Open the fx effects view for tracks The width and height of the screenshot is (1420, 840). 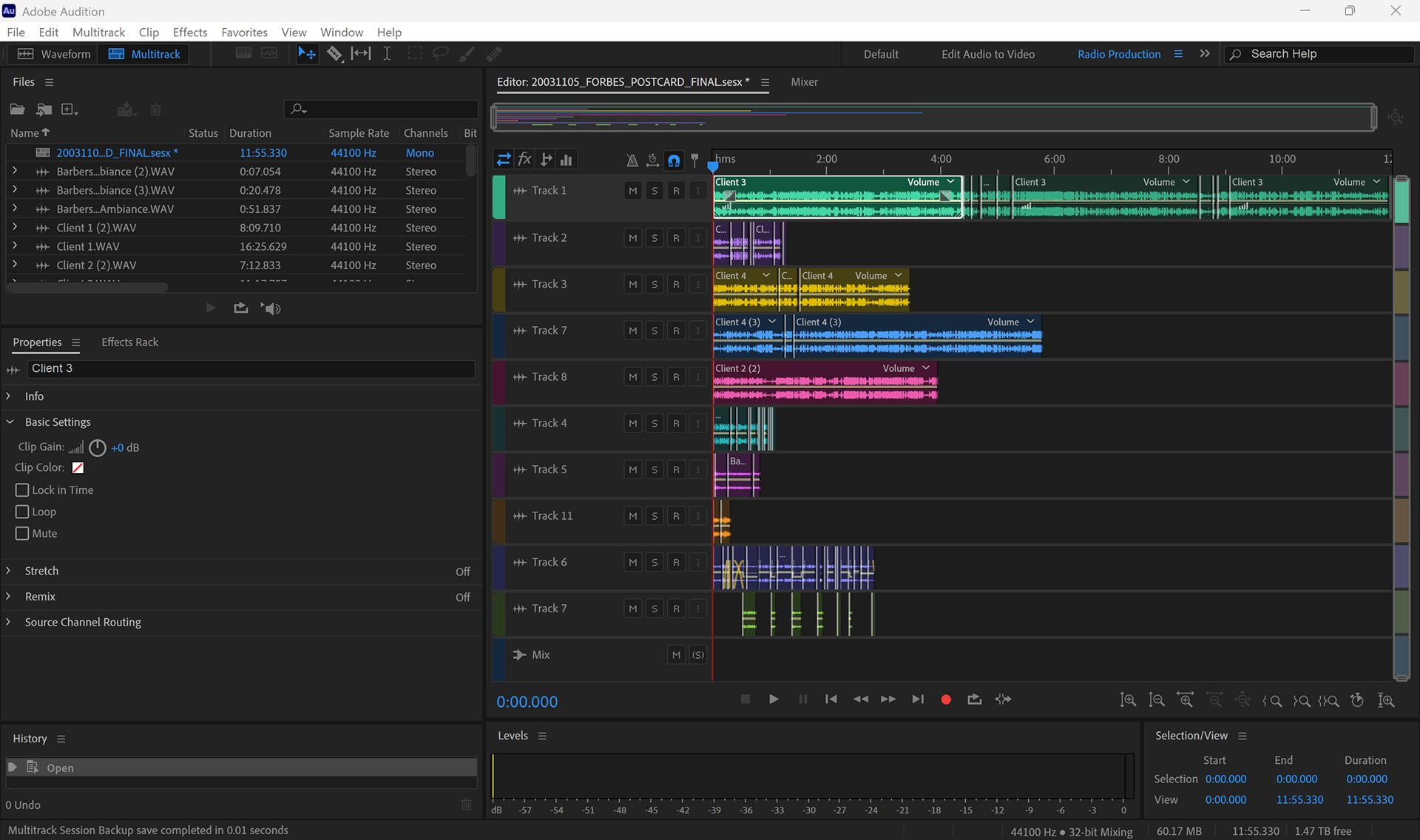(x=524, y=160)
